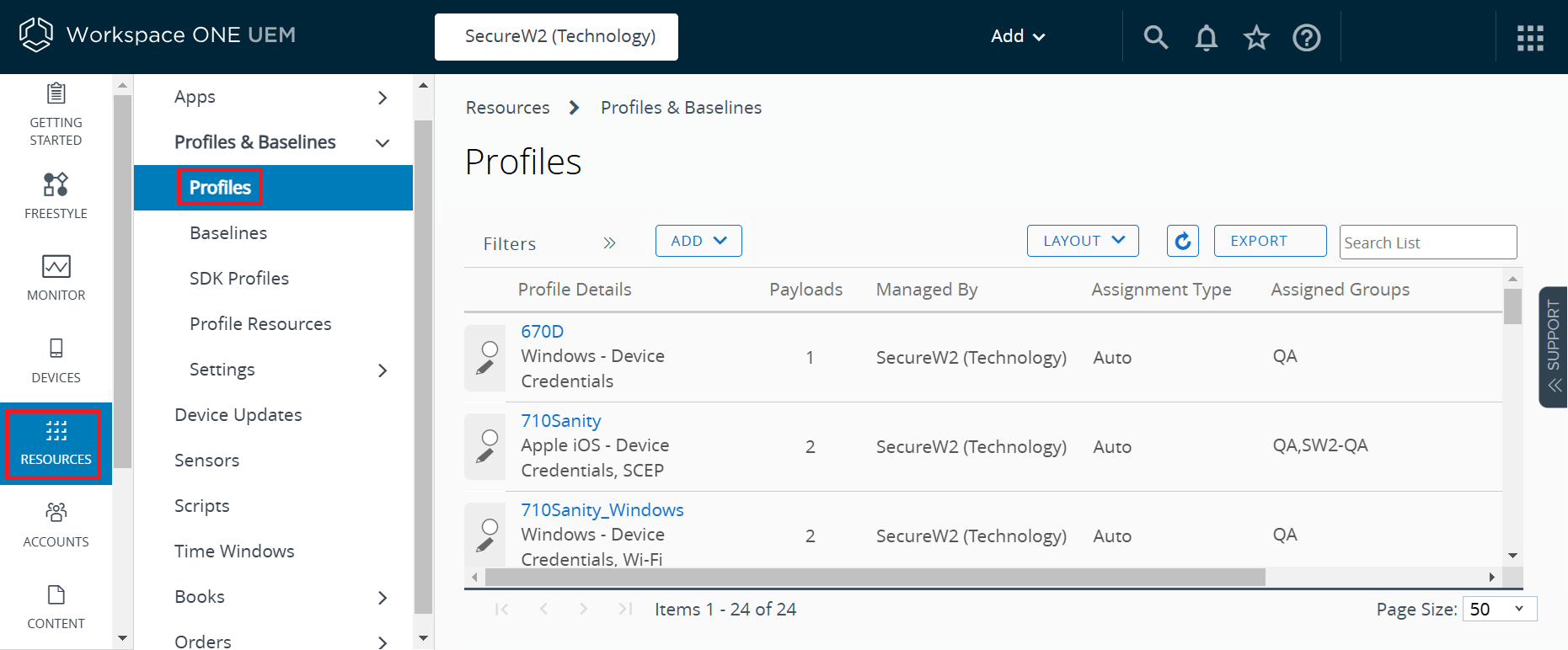Viewport: 1568px width, 650px height.
Task: Go to last page of results
Action: pos(625,609)
